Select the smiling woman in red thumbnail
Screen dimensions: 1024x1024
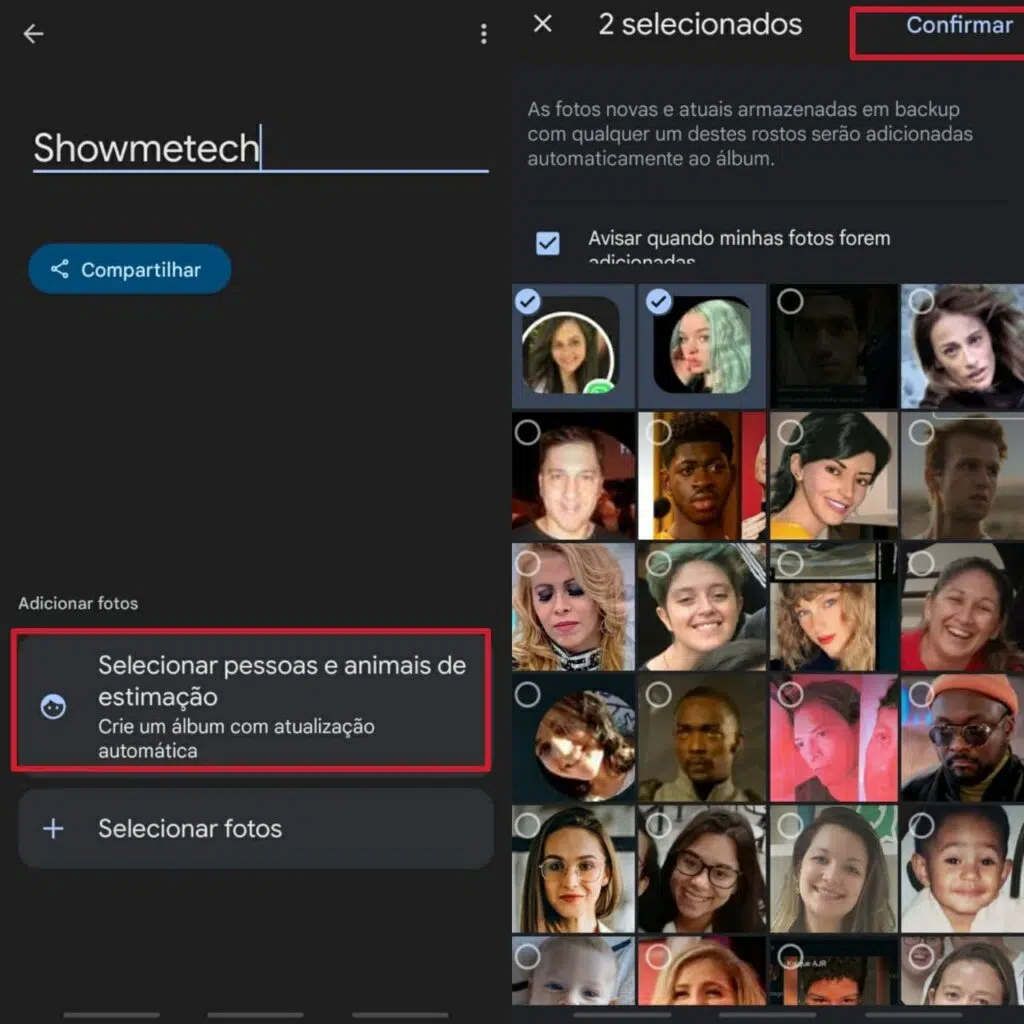961,606
